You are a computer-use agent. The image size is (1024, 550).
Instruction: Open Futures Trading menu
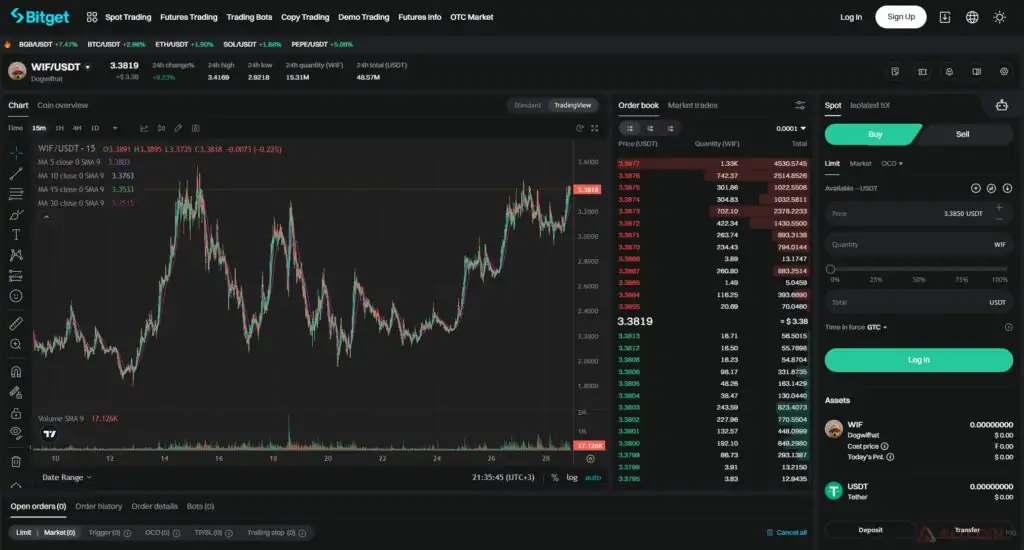(x=189, y=17)
